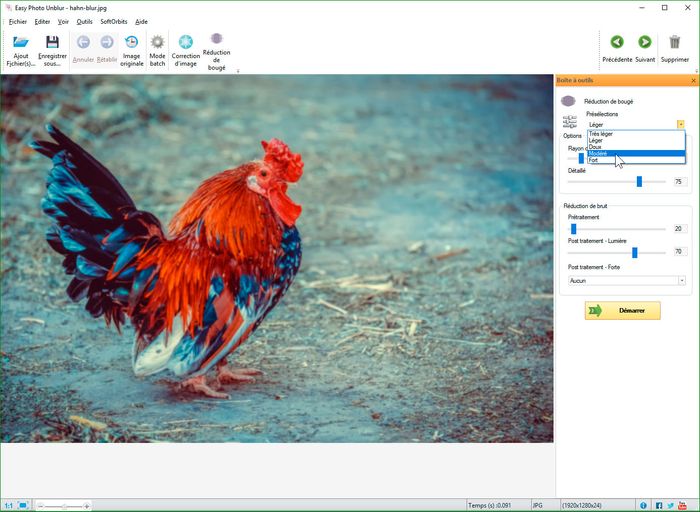Open the Facebook icon in status bar
The width and height of the screenshot is (700, 512).
click(659, 505)
